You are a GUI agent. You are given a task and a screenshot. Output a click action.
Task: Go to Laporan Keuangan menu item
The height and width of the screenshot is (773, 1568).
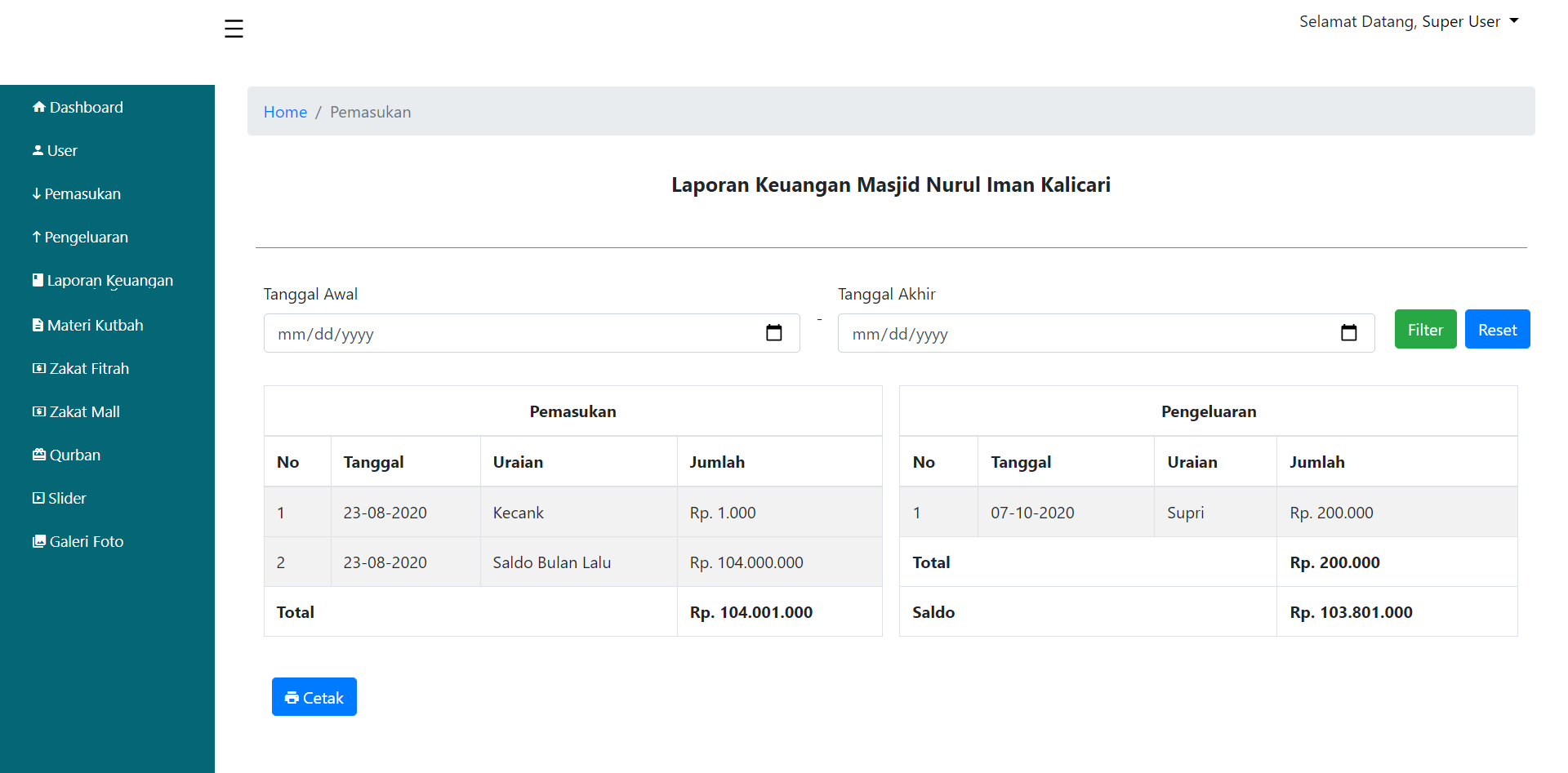109,281
